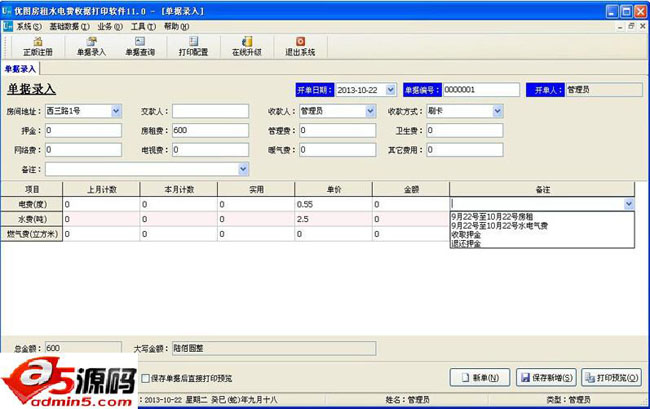The width and height of the screenshot is (650, 409).
Task: Click the 管理费 input field
Action: pyautogui.click(x=337, y=131)
